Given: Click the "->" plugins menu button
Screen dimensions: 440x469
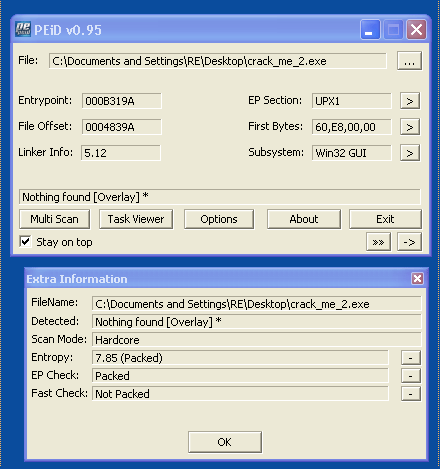Looking at the screenshot, I should [x=409, y=242].
